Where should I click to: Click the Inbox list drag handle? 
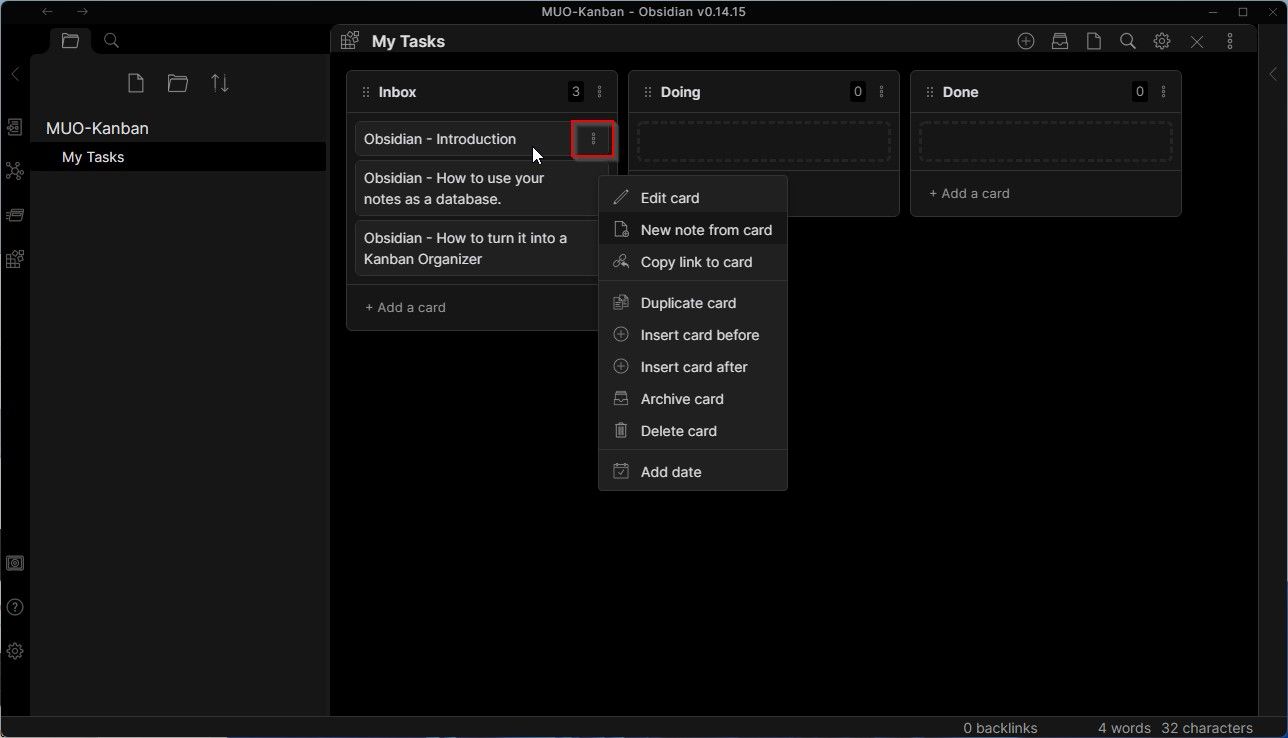point(366,92)
